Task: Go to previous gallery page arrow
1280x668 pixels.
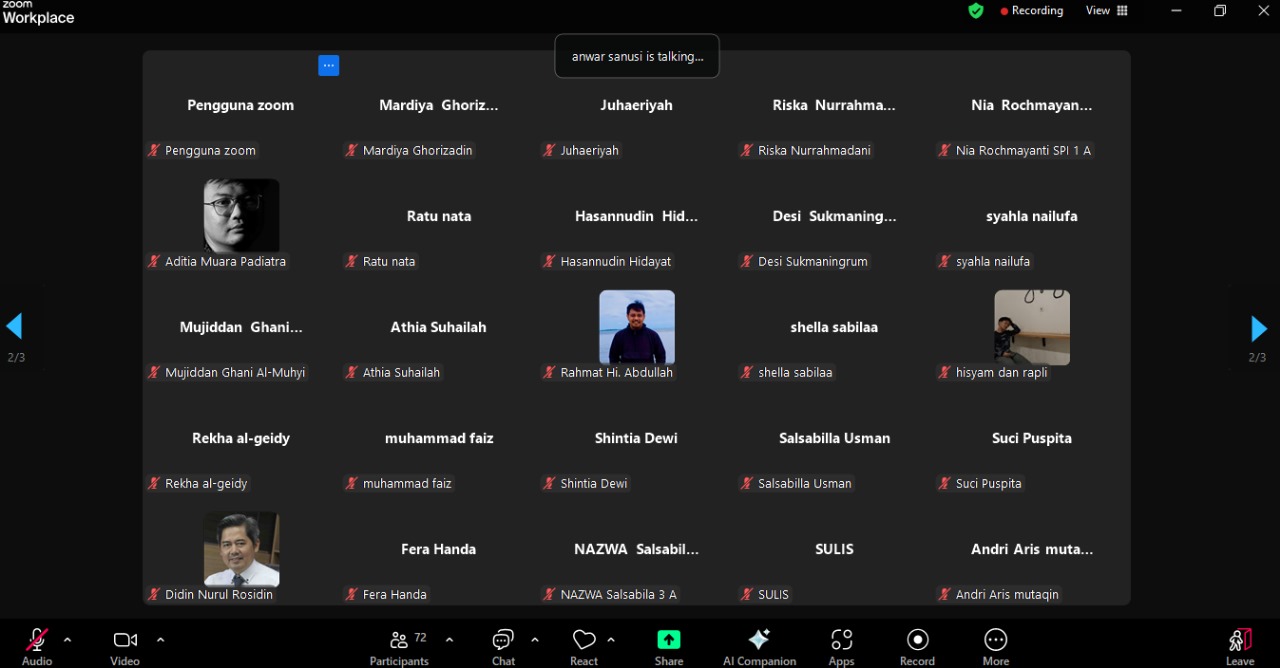Action: point(15,326)
